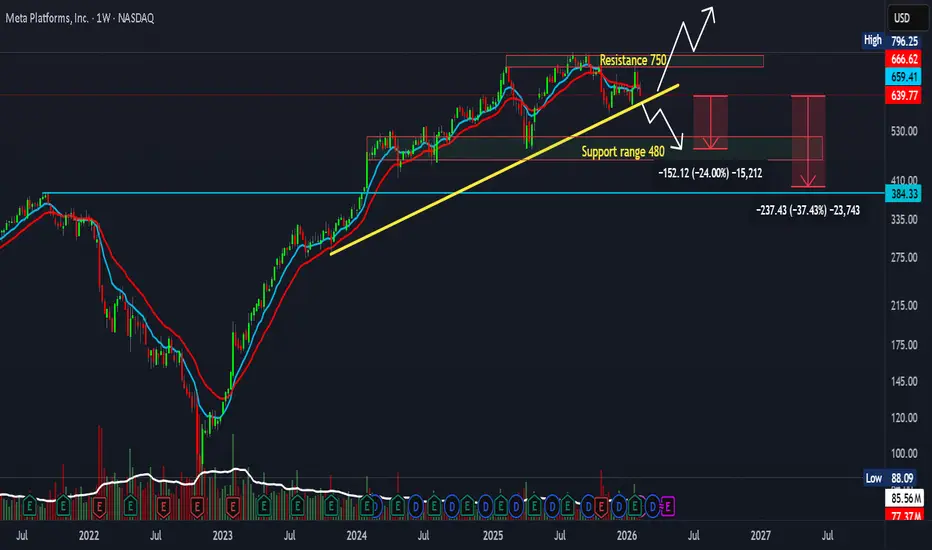Image resolution: width=932 pixels, height=550 pixels.
Task: Click the -237.43 (-37.43%) measurement label
Action: (808, 210)
